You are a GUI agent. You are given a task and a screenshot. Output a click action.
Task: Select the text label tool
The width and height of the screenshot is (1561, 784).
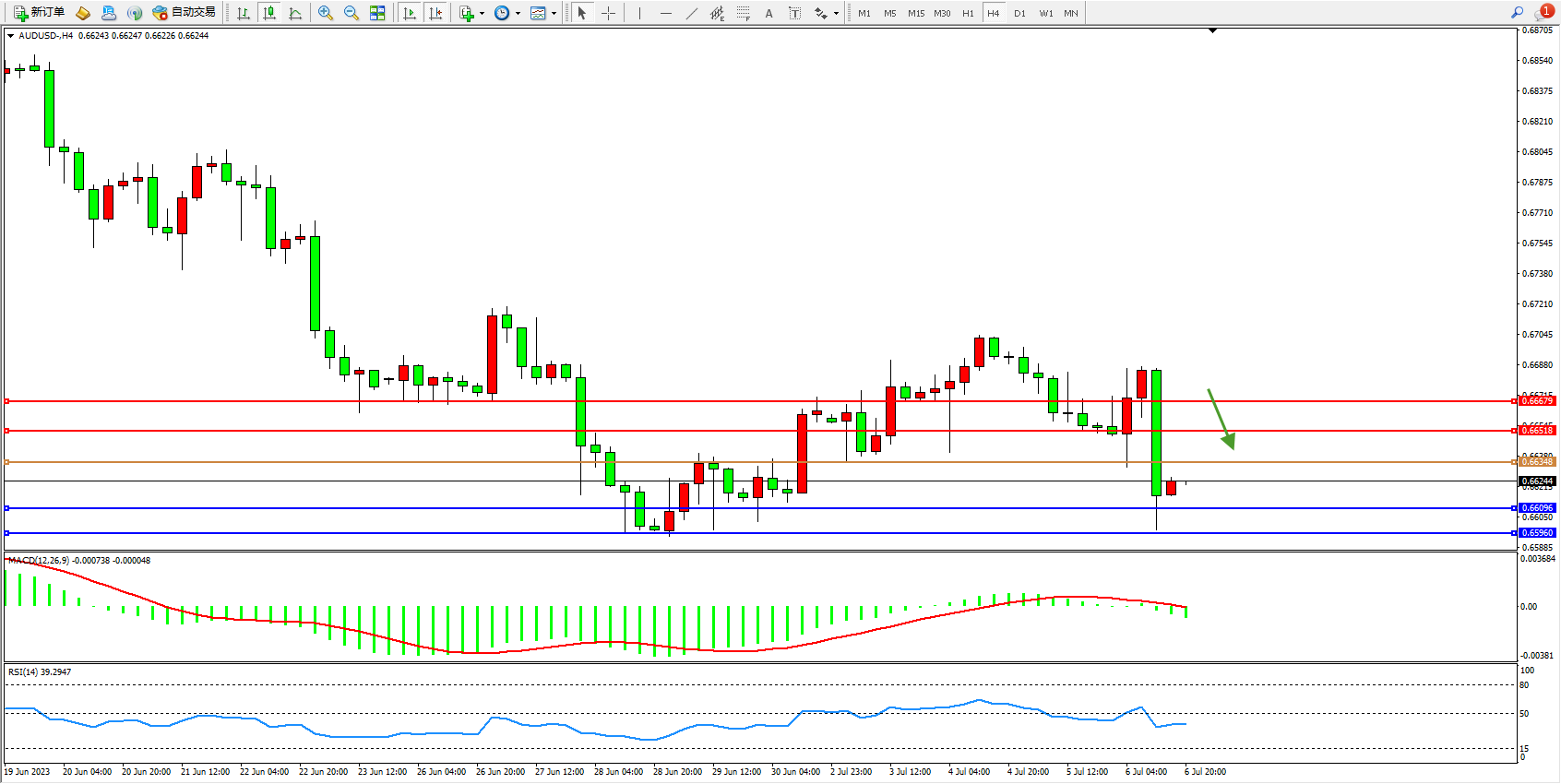point(795,13)
